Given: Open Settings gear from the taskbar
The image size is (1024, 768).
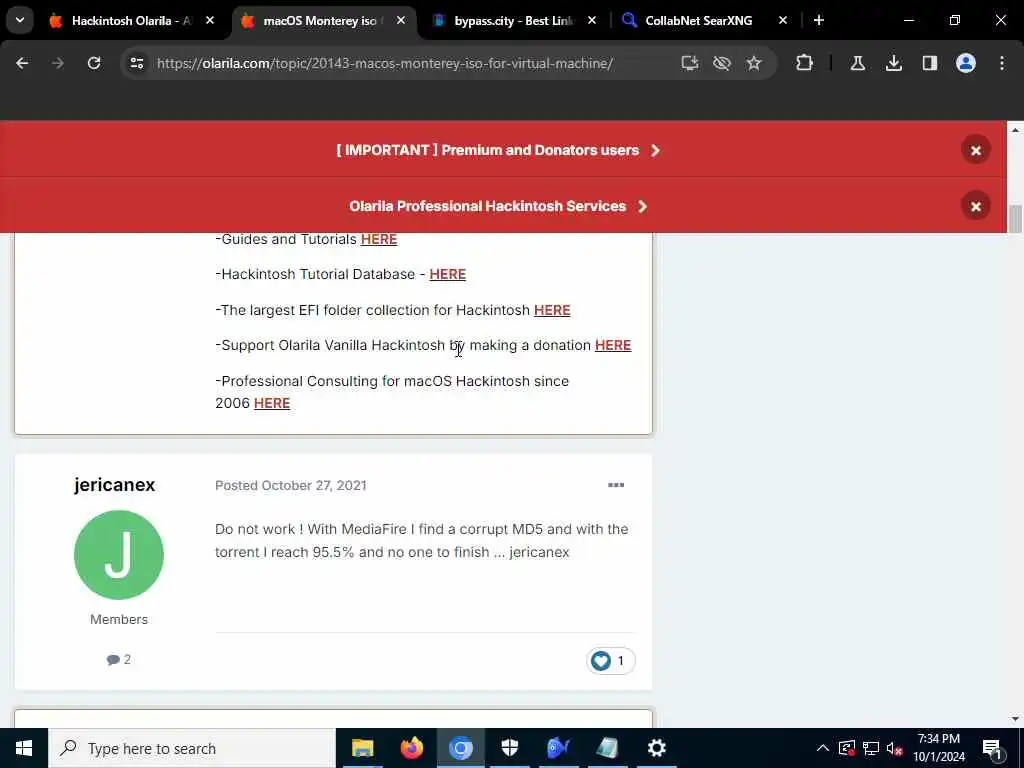Looking at the screenshot, I should [656, 748].
